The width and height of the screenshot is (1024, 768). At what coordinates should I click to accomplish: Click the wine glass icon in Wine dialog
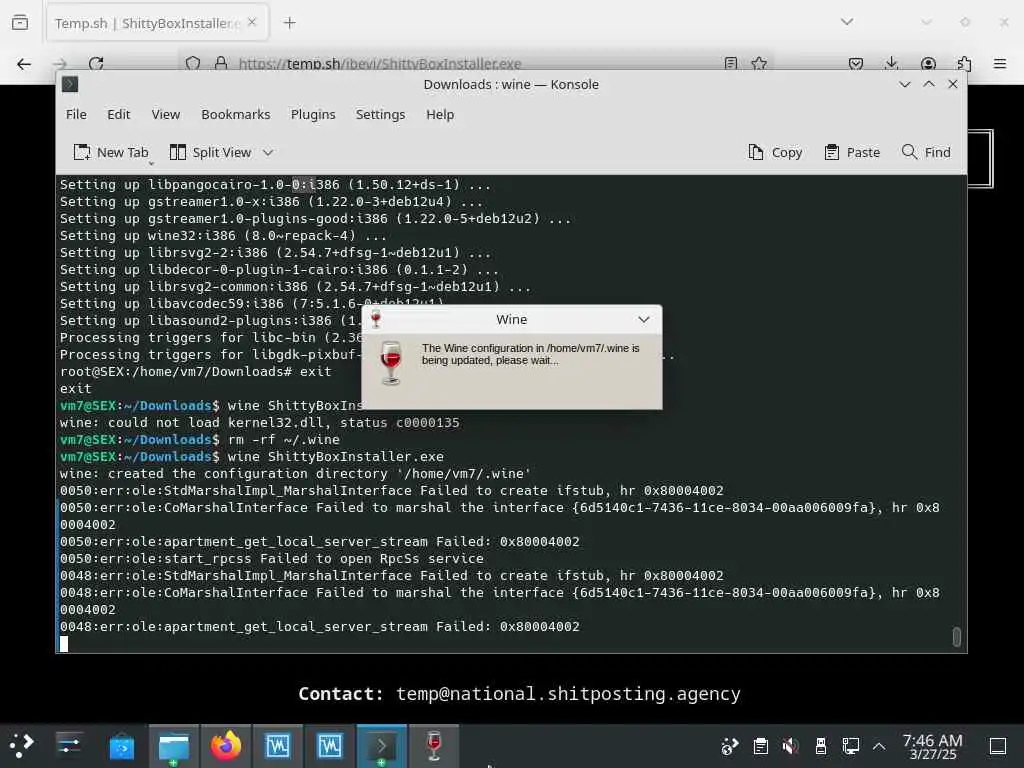point(391,362)
